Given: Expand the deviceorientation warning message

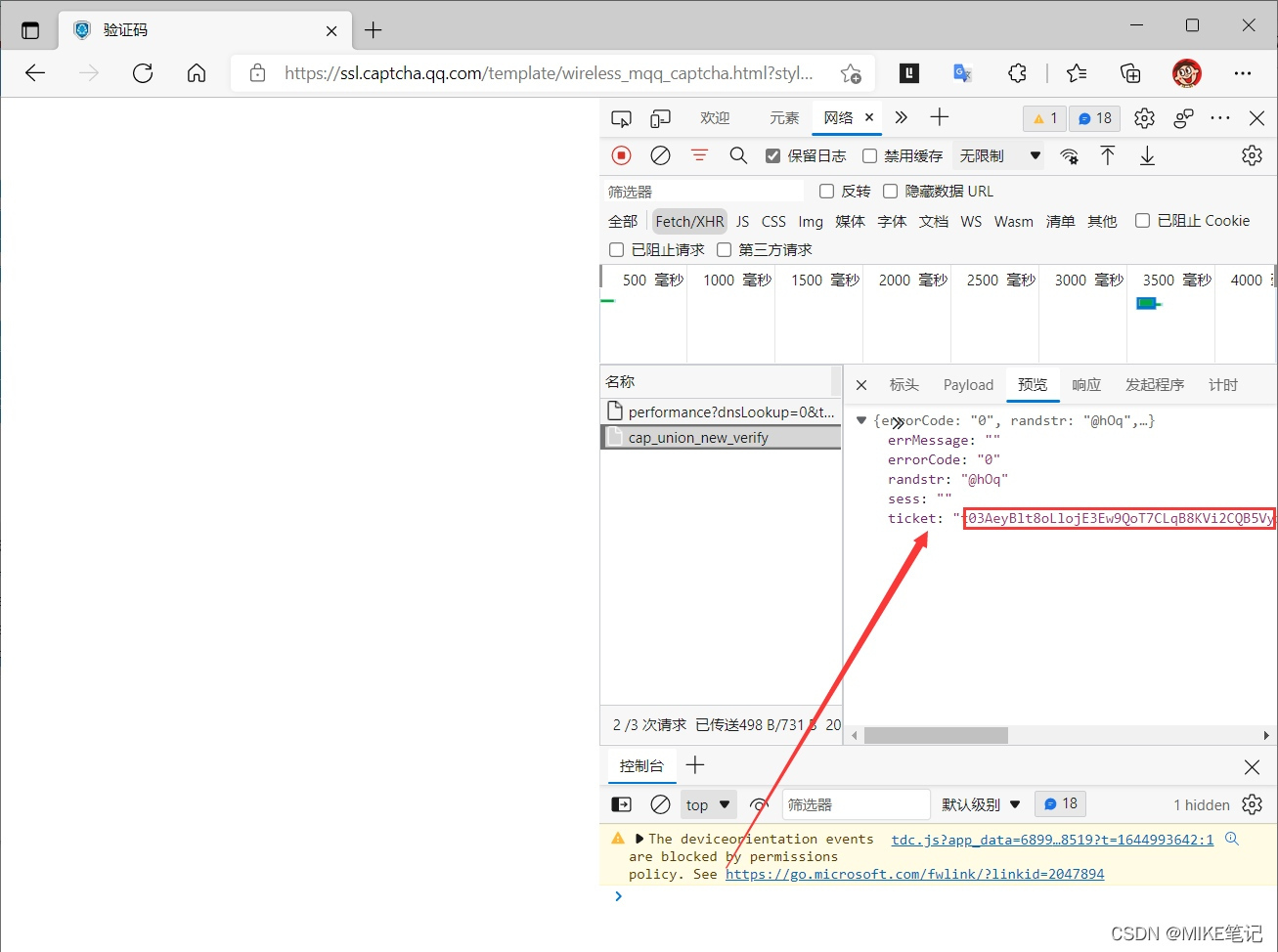Looking at the screenshot, I should (x=639, y=839).
